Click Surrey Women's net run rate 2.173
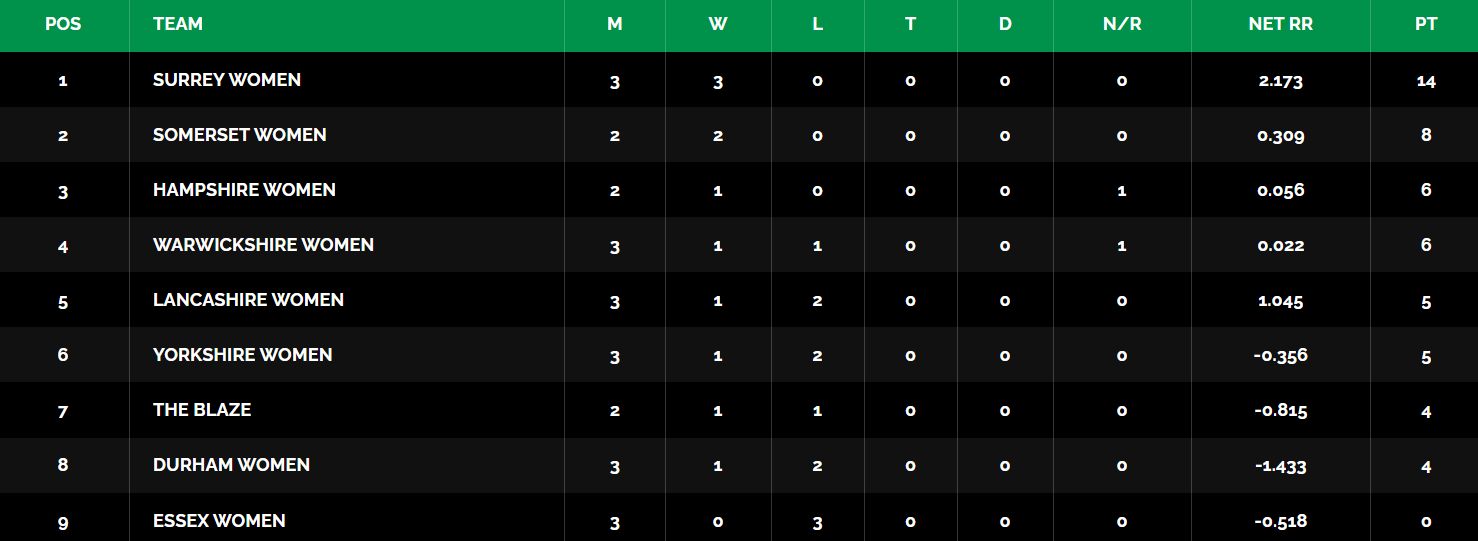The width and height of the screenshot is (1478, 541). tap(1280, 81)
